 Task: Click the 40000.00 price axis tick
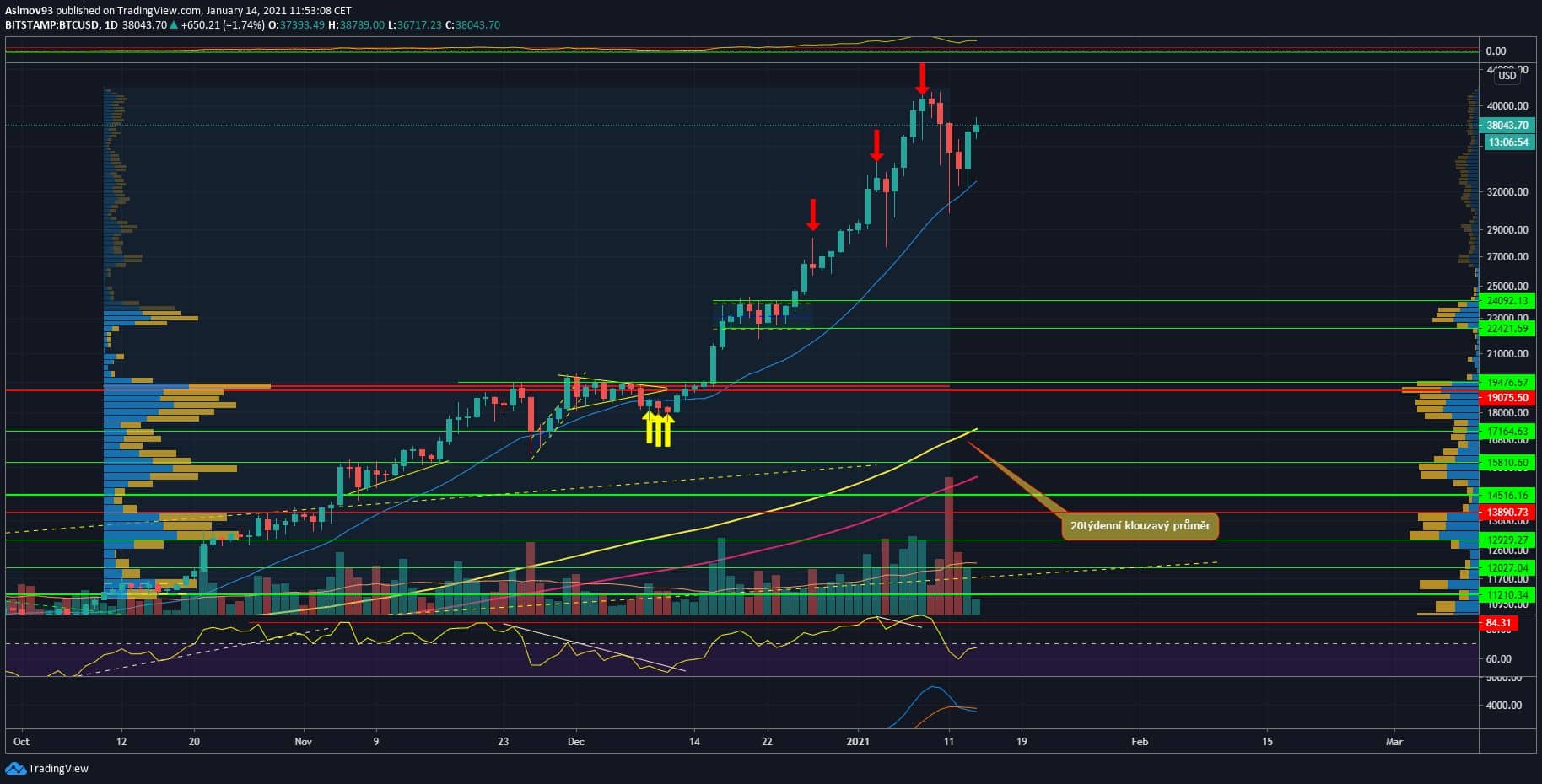[1507, 106]
